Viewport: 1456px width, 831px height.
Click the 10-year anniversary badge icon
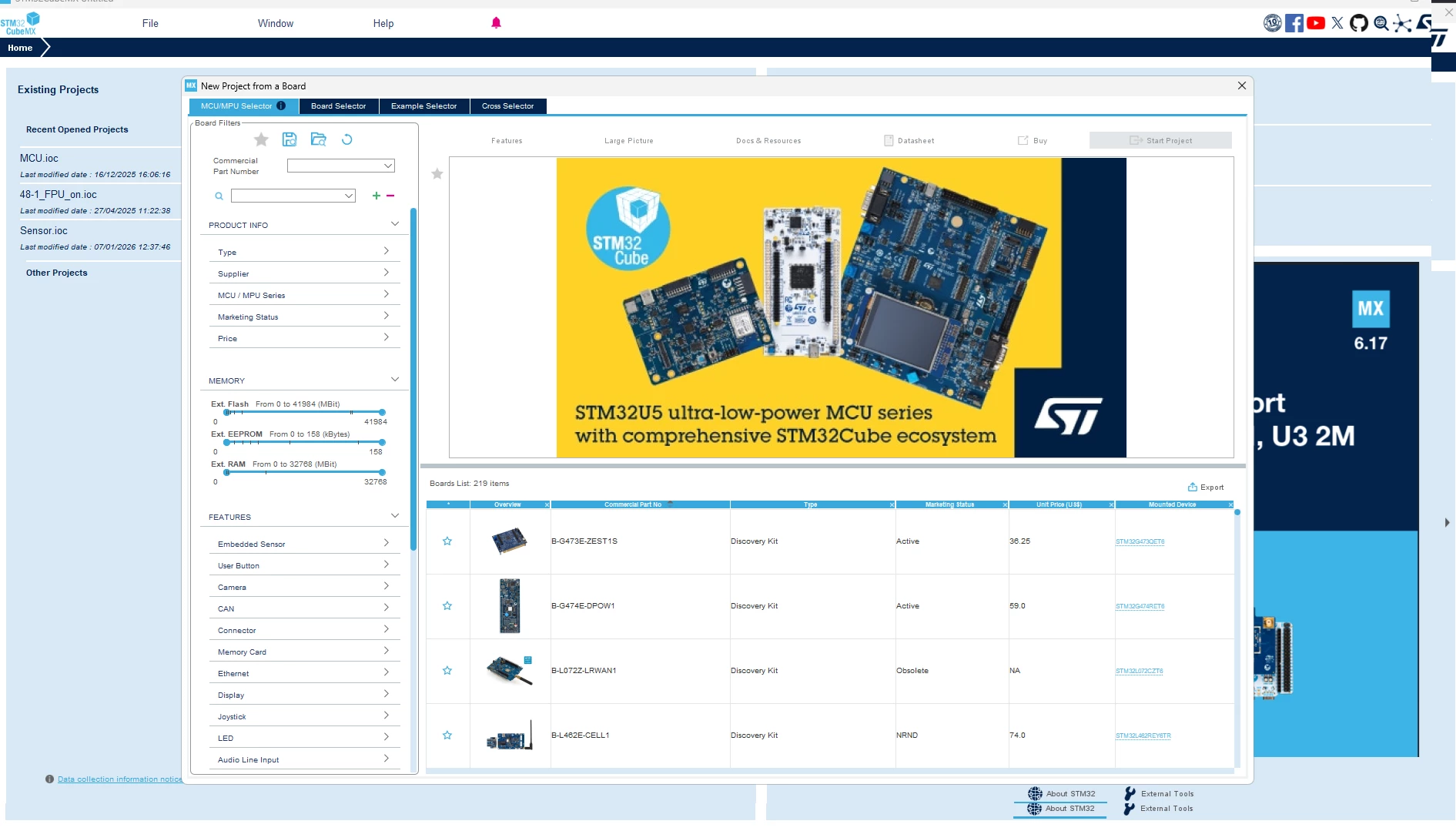tap(1272, 23)
